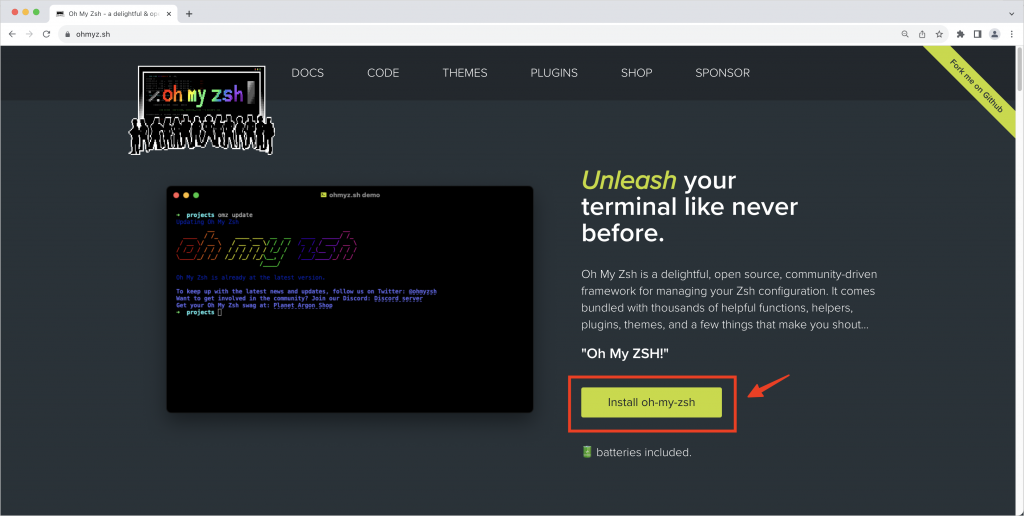
Task: Open the zoom magnifier in address bar
Action: (905, 34)
